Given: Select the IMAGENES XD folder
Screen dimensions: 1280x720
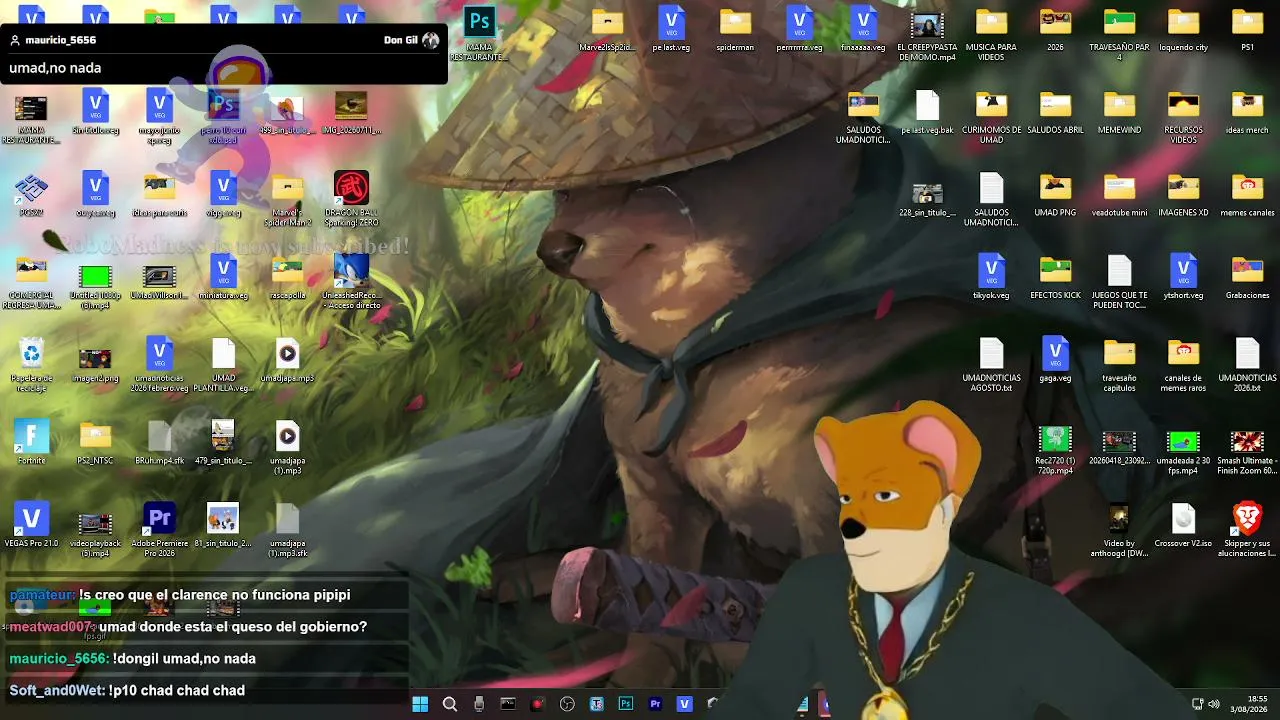Looking at the screenshot, I should click(1183, 193).
